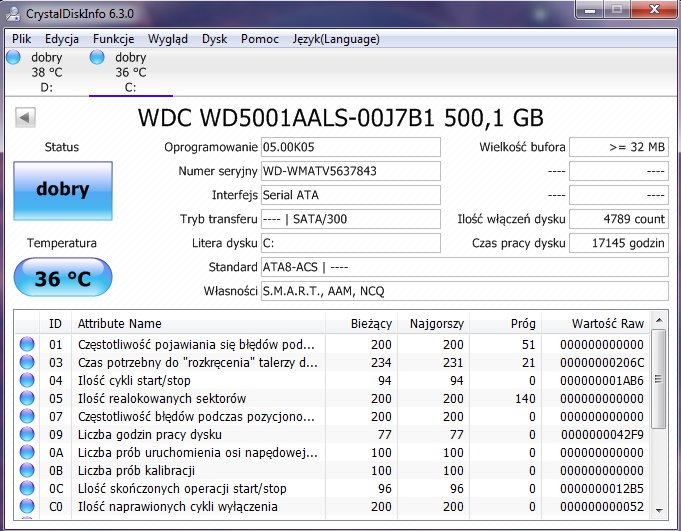
Task: Switch to disk D: 38 °C tab
Action: 46,72
